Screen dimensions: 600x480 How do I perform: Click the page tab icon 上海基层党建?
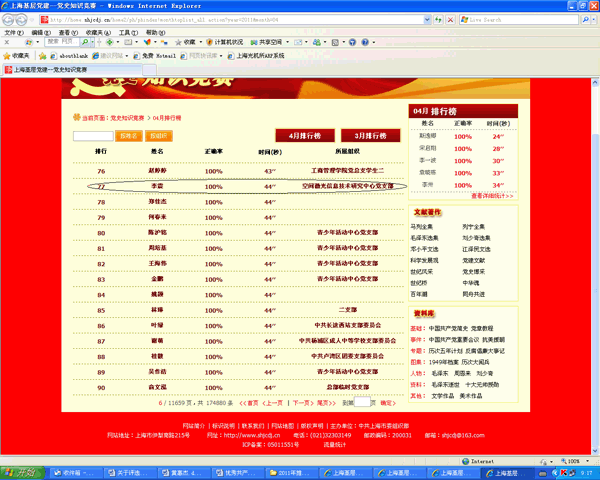(9, 70)
